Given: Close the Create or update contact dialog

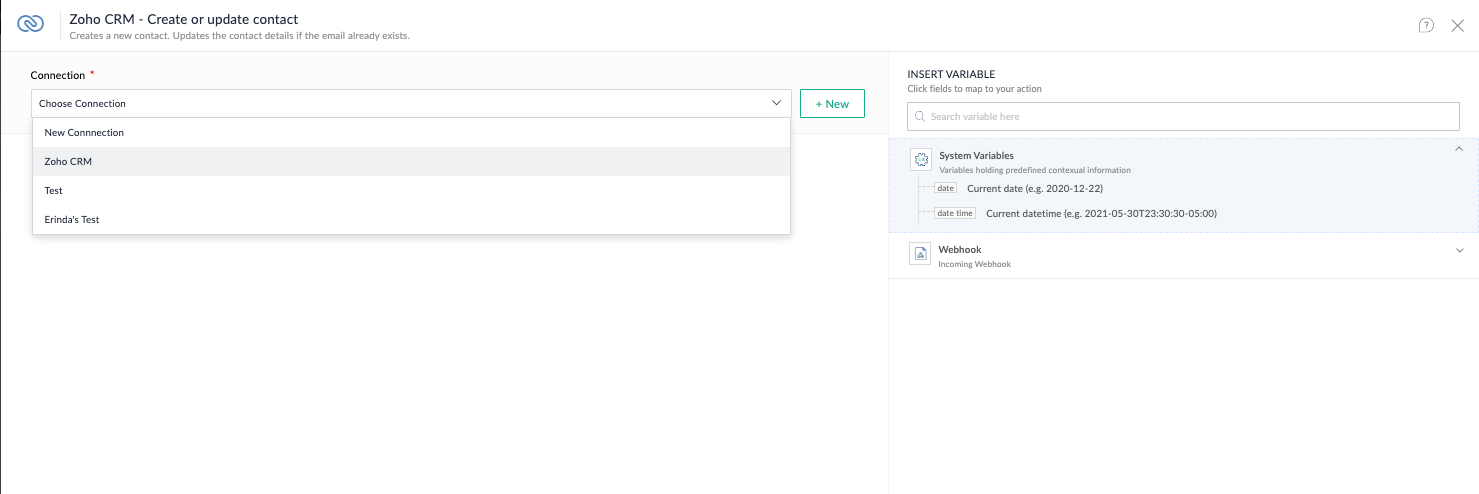Looking at the screenshot, I should 1457,25.
